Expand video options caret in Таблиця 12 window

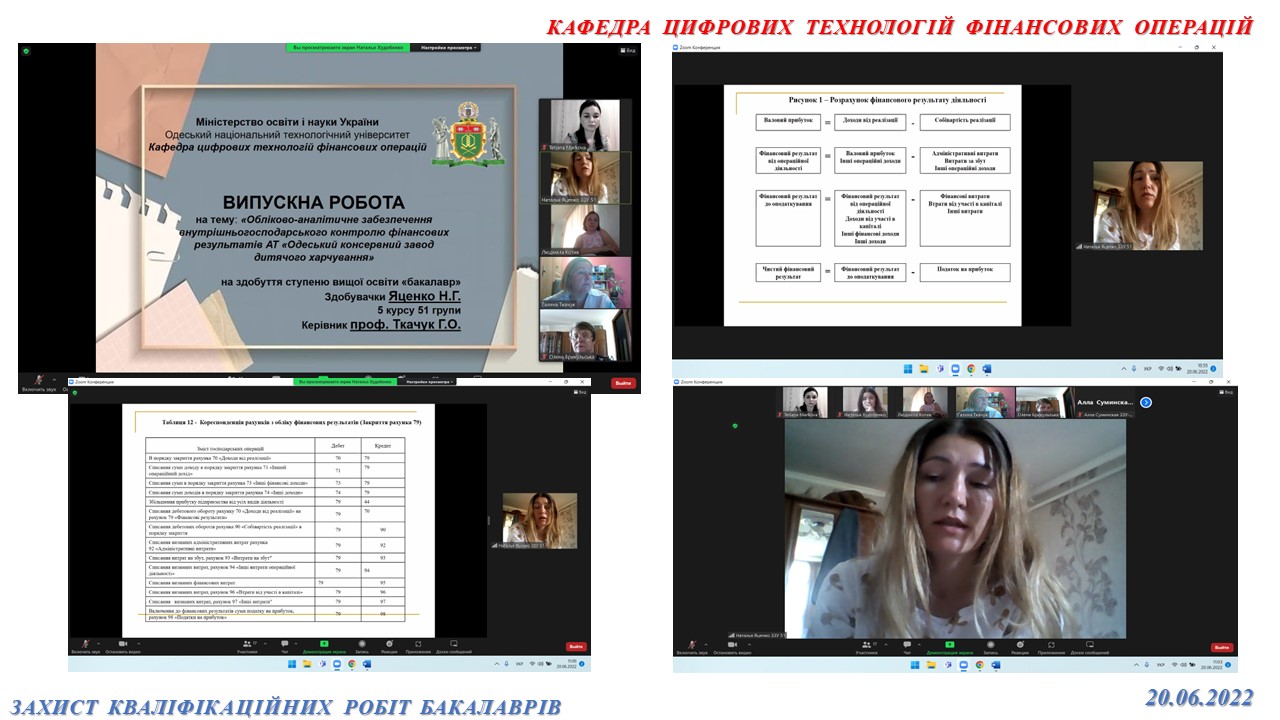(x=139, y=643)
